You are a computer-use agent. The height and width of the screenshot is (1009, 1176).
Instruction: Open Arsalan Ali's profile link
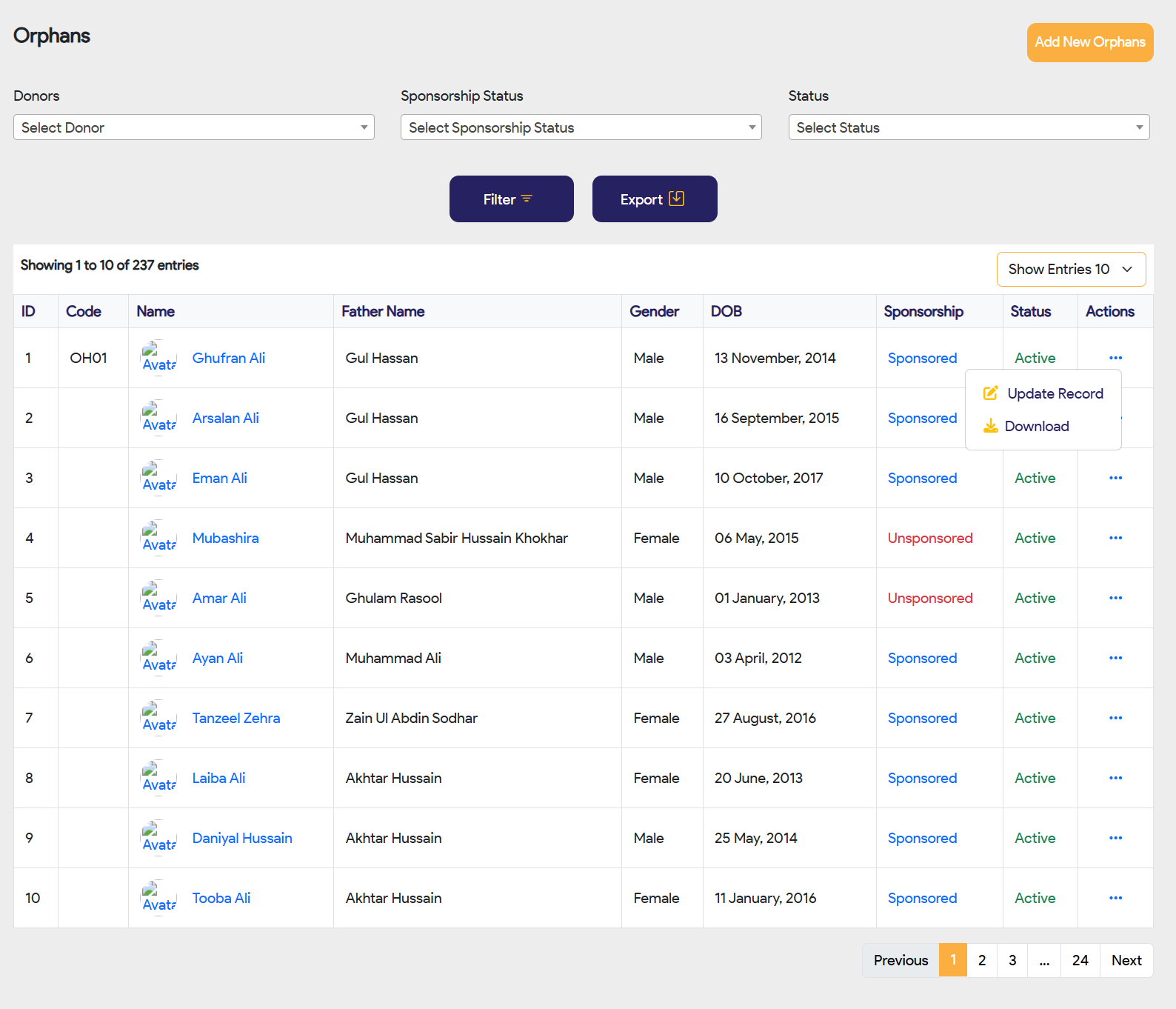(x=226, y=418)
